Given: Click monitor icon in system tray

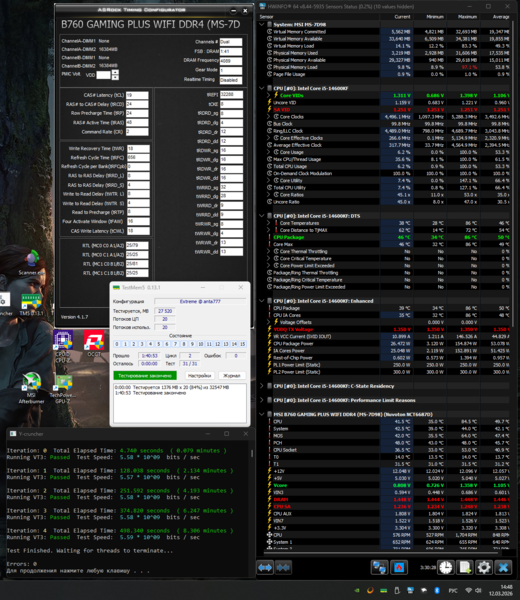Looking at the screenshot, I should tap(410, 590).
